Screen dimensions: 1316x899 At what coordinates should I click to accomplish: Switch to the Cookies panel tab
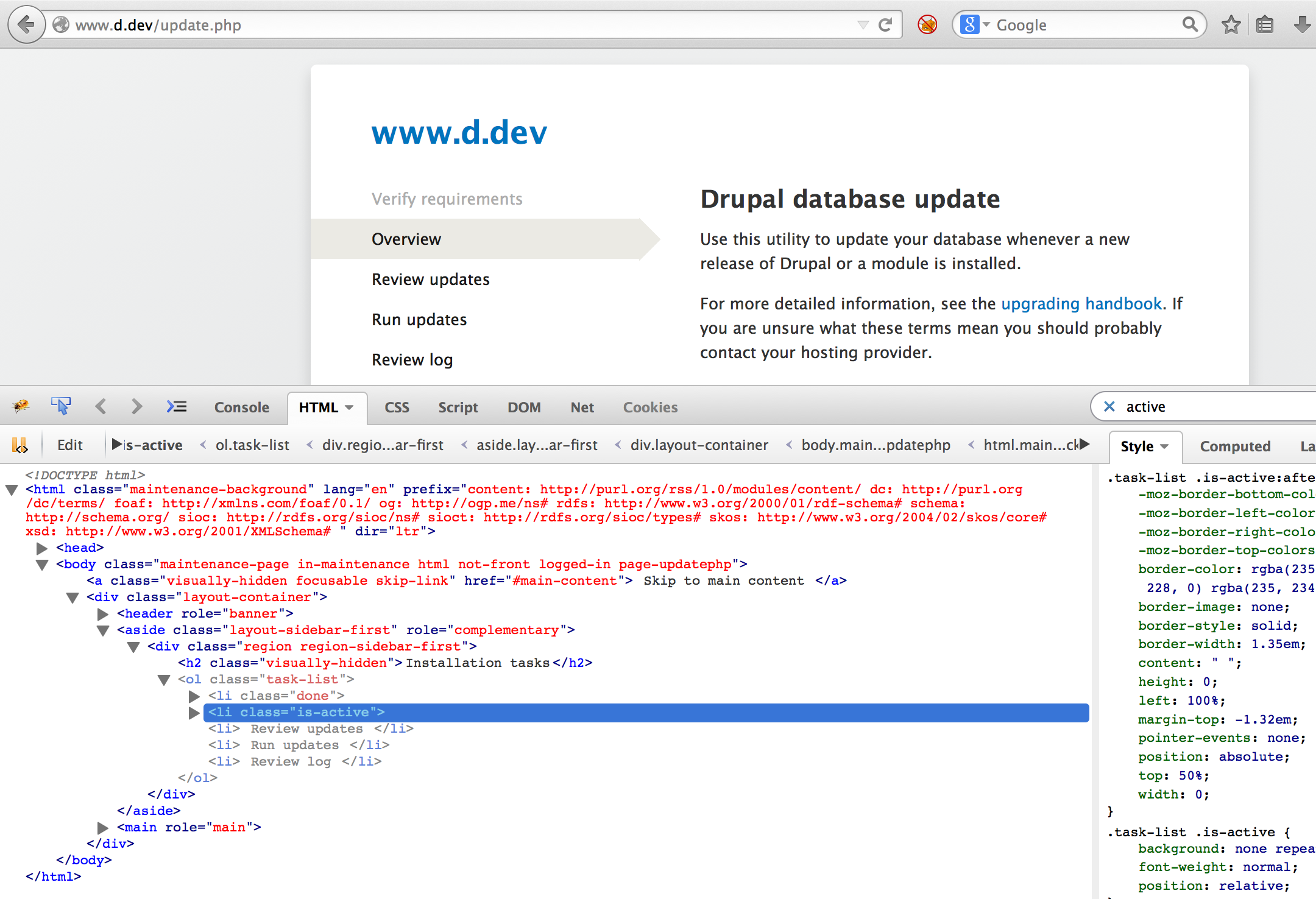[650, 407]
